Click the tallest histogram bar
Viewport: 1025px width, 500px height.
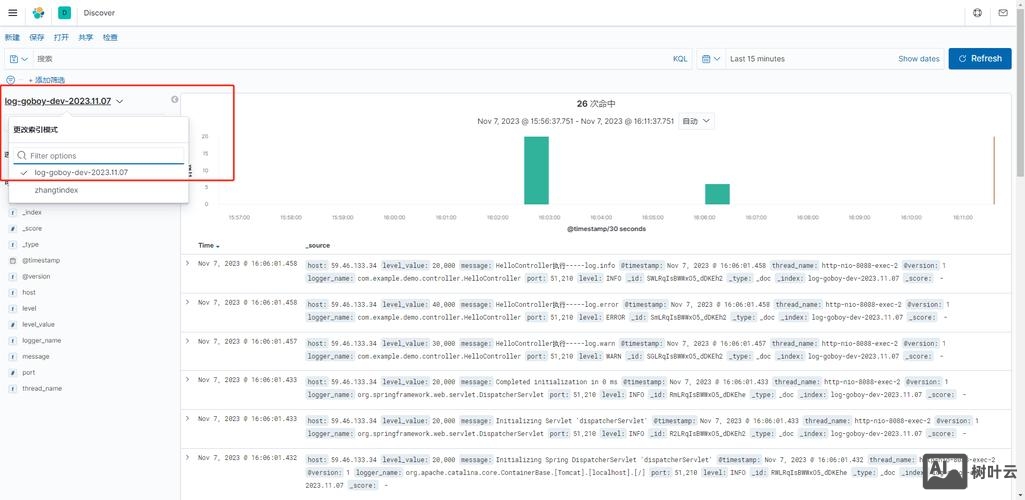coord(537,170)
